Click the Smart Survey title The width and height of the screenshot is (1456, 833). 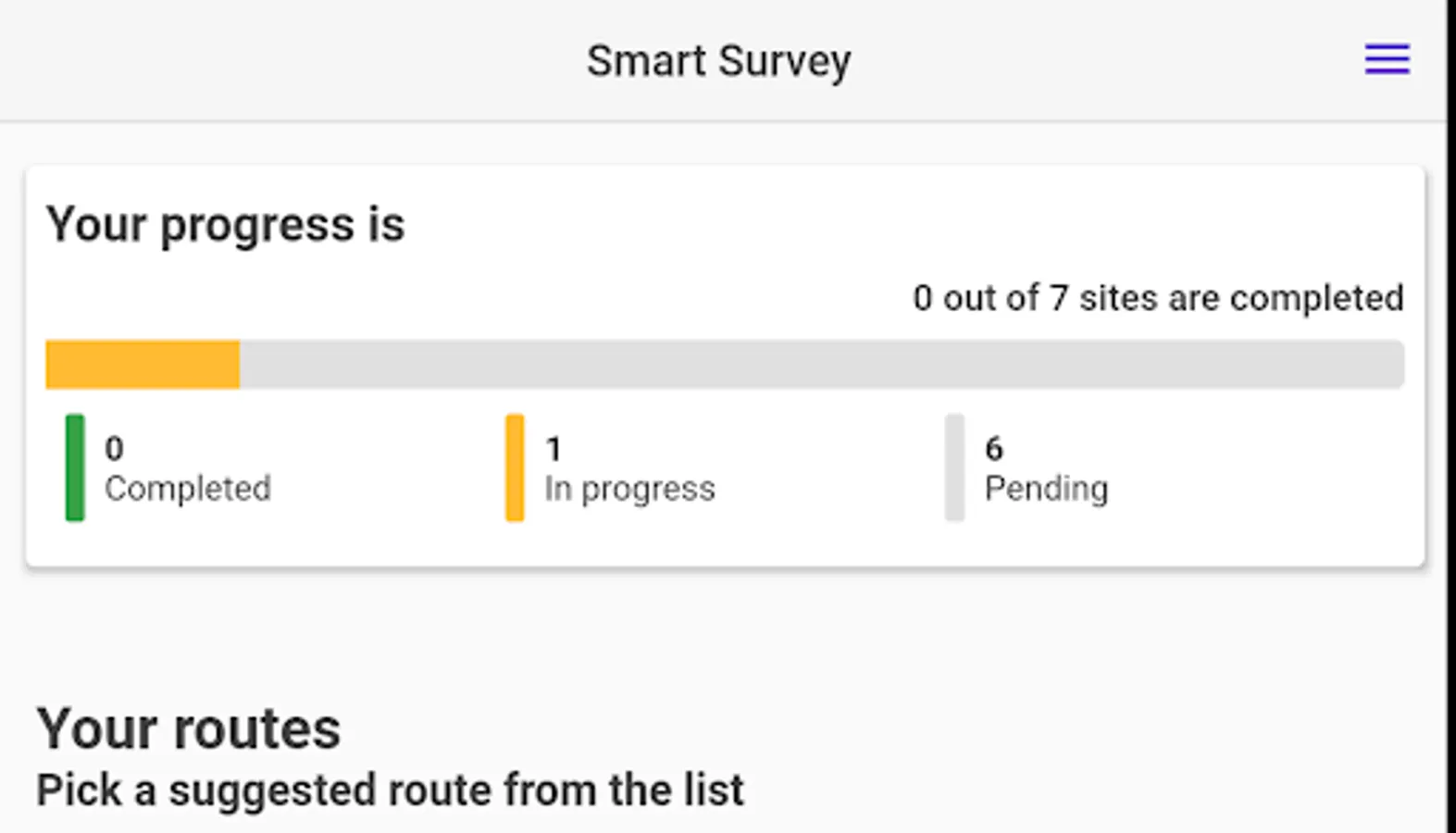(718, 61)
